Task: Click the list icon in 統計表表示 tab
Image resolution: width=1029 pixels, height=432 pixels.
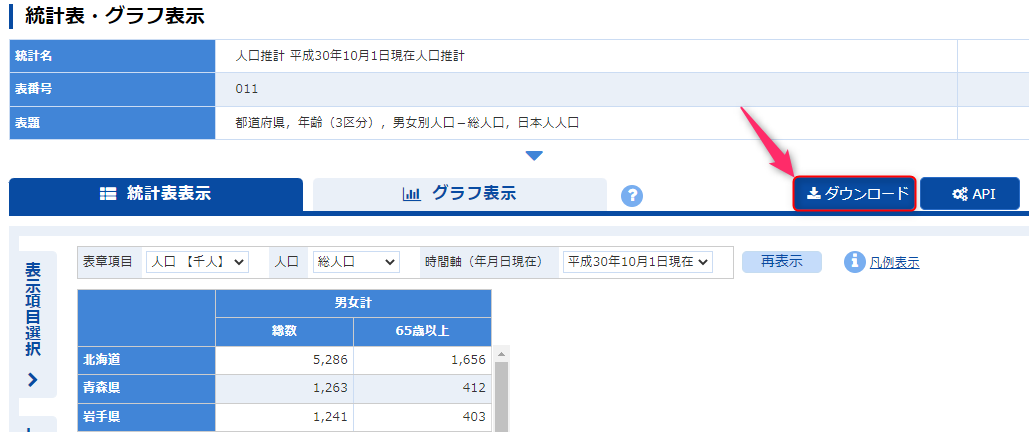Action: coord(107,194)
